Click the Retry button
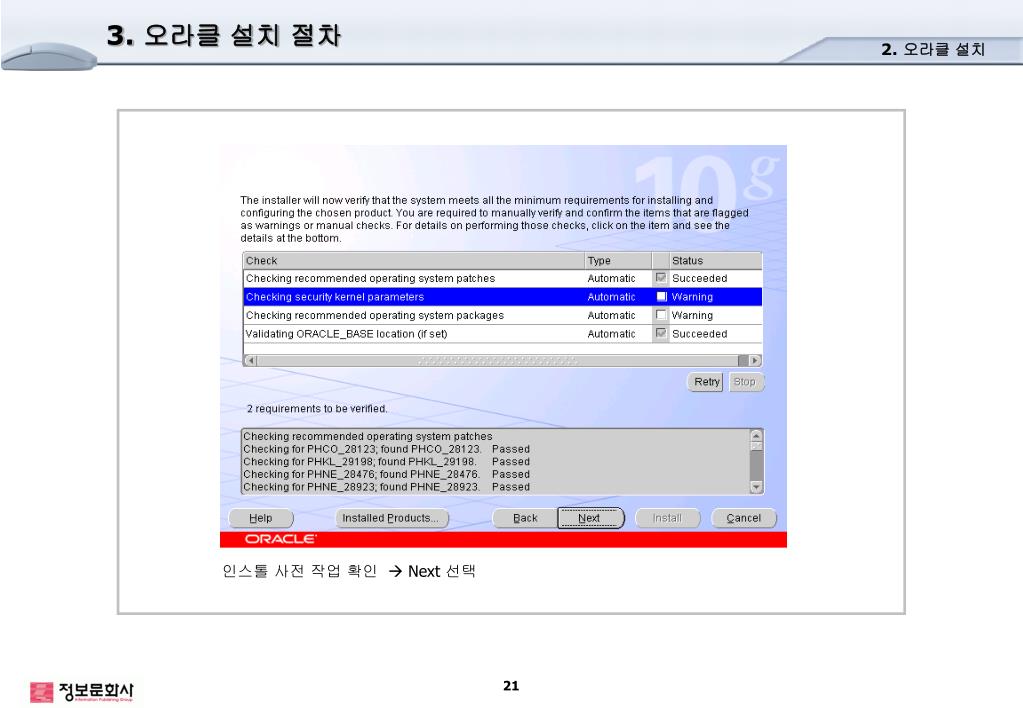 click(x=706, y=382)
